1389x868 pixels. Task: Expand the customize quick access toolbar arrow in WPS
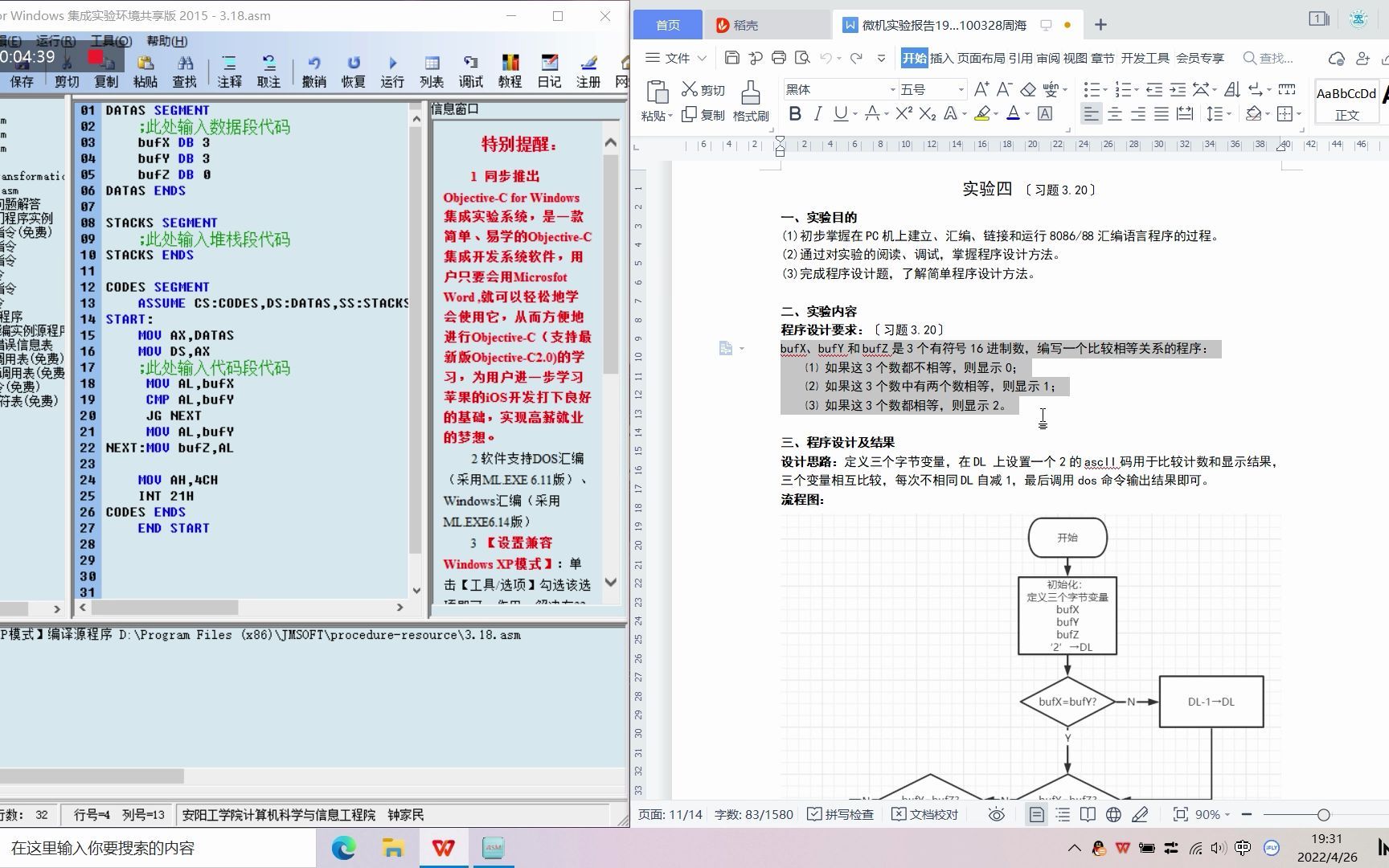coord(881,58)
